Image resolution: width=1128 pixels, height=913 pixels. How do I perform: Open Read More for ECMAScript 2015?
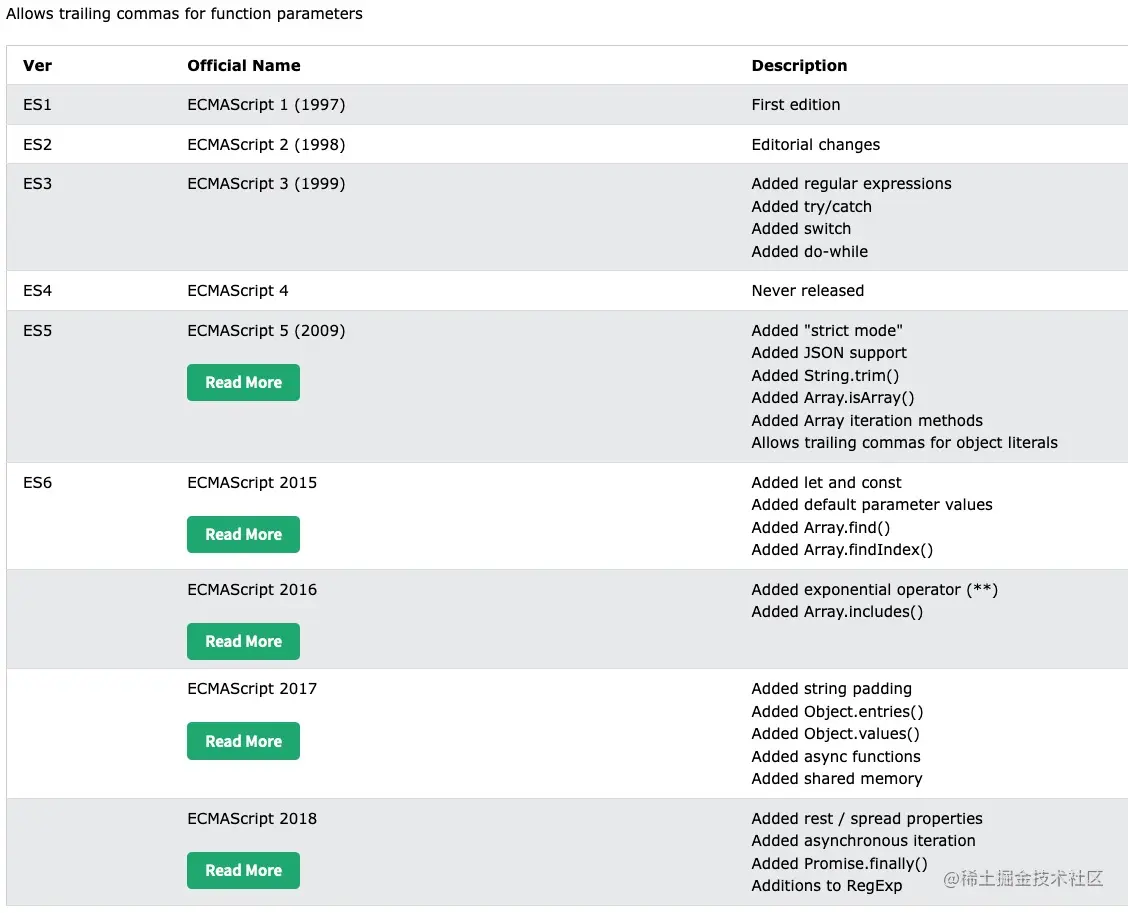(243, 535)
